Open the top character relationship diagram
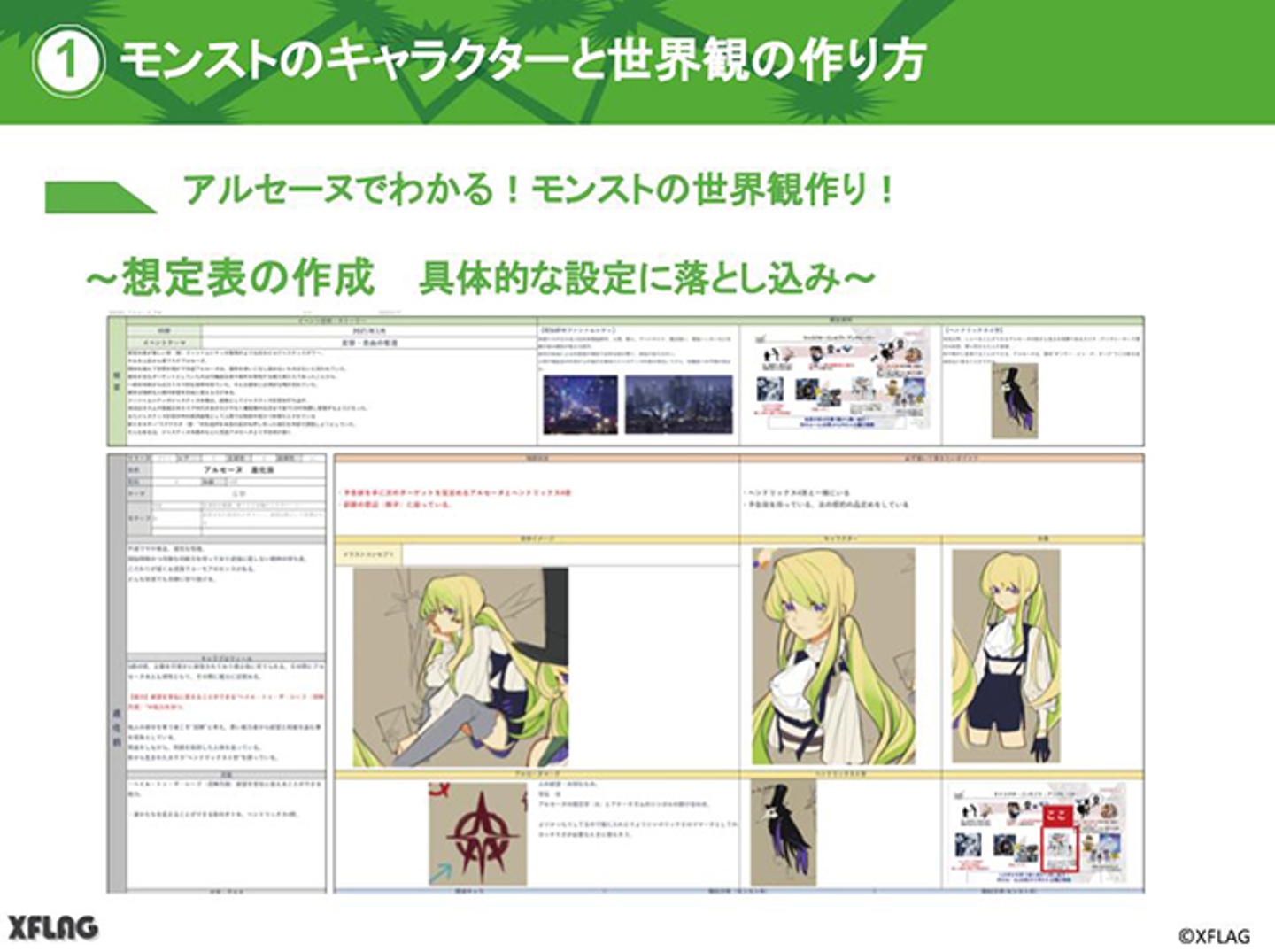The height and width of the screenshot is (952, 1275). 840,379
